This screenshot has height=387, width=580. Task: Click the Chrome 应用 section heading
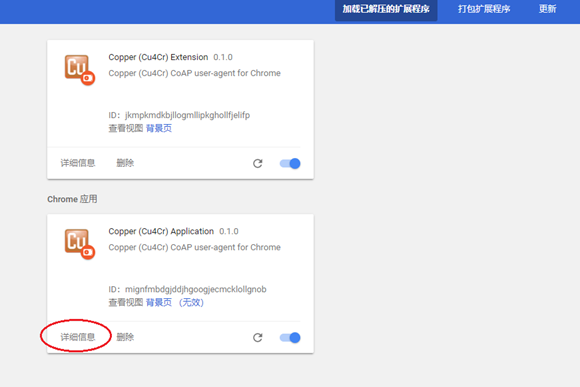click(72, 199)
